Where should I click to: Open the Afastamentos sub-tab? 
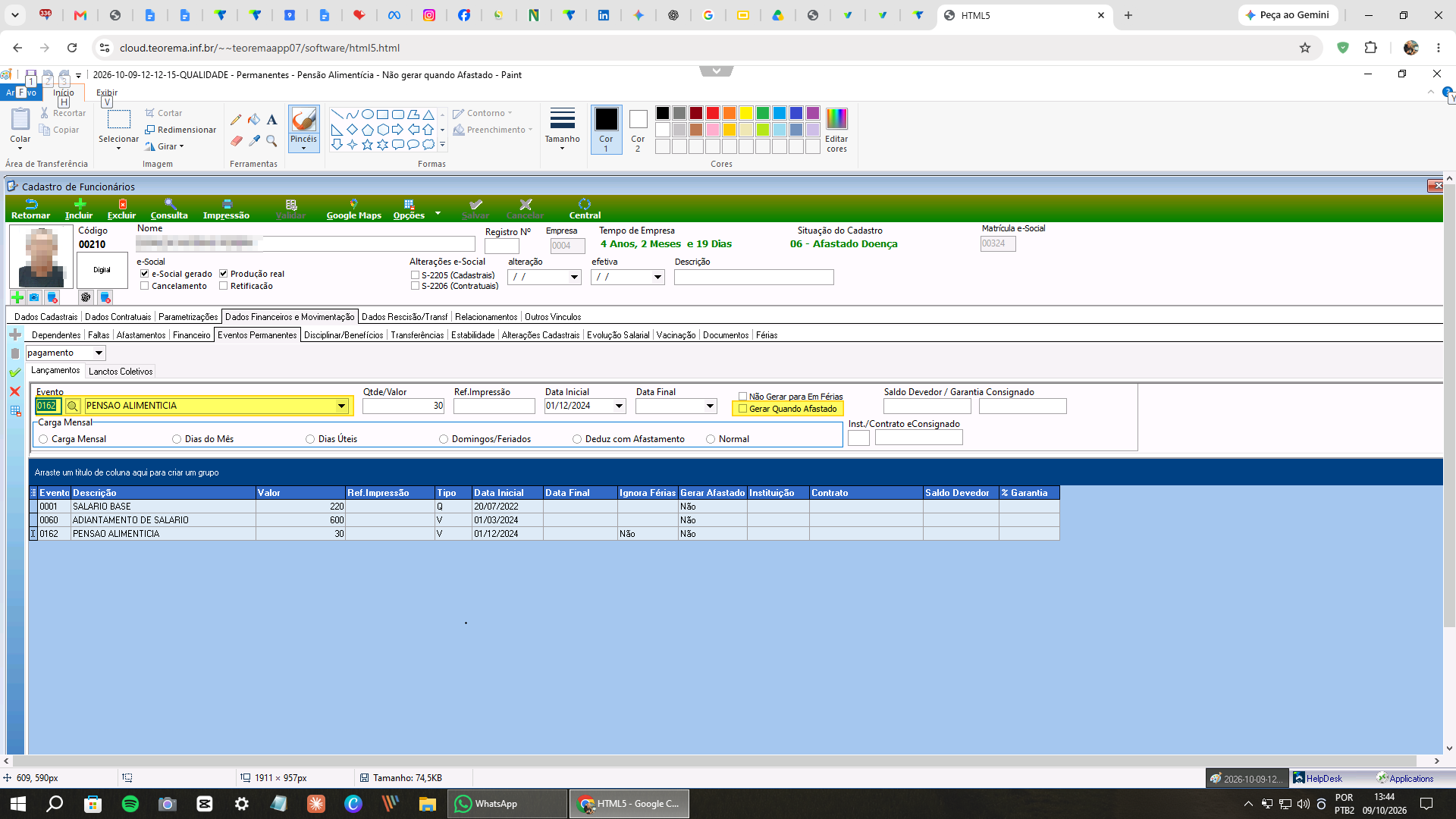pos(141,335)
